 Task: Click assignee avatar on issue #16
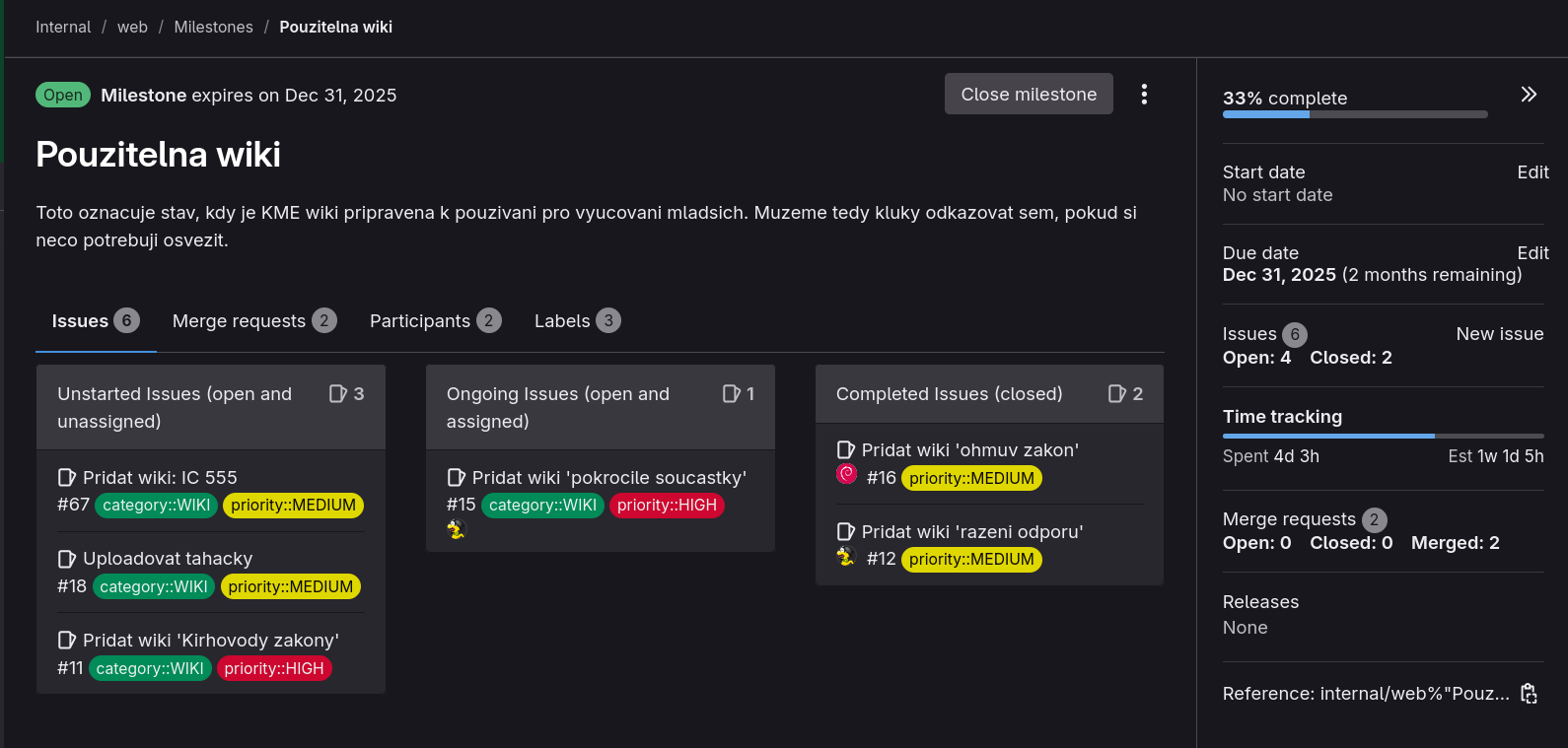847,475
